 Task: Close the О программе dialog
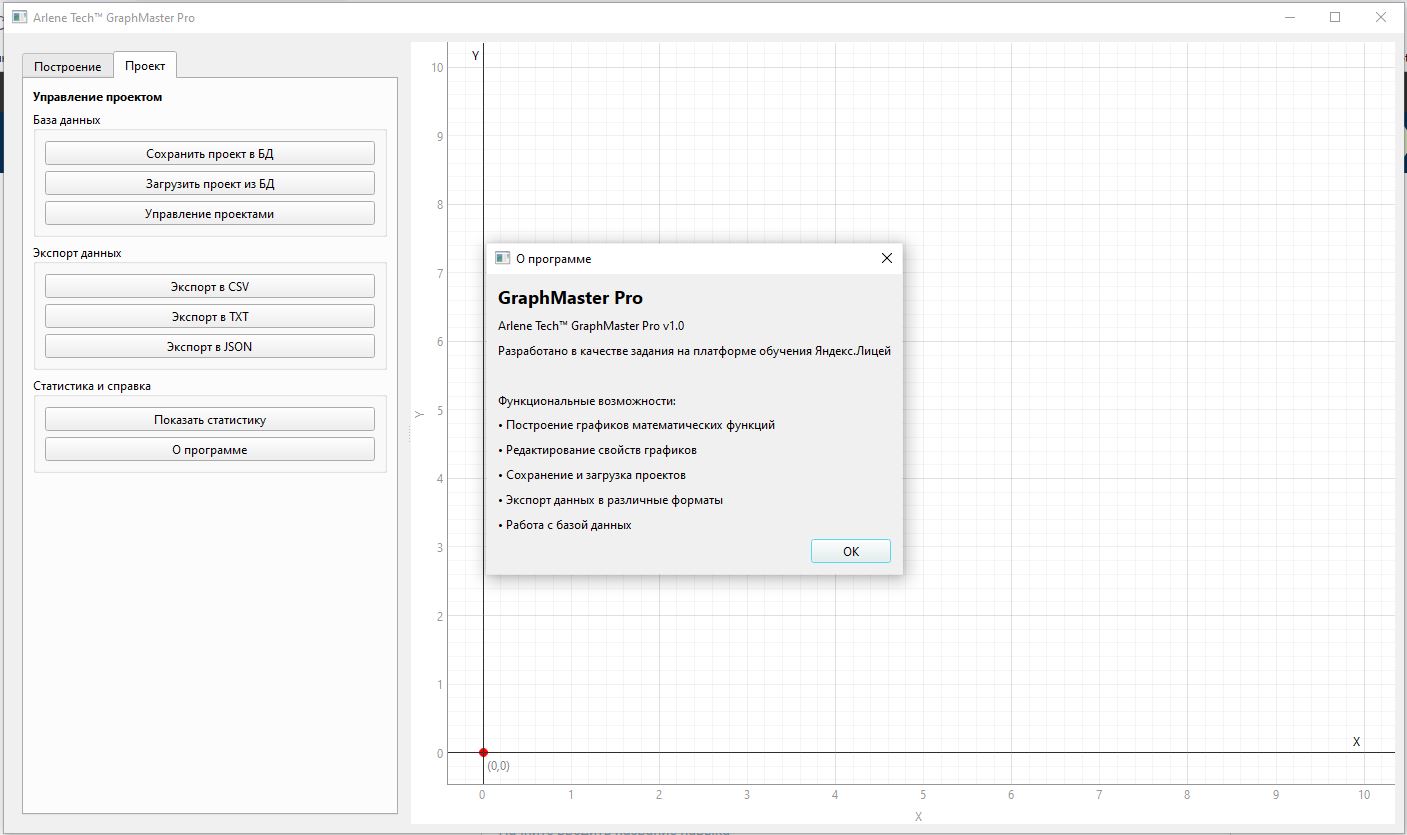886,258
